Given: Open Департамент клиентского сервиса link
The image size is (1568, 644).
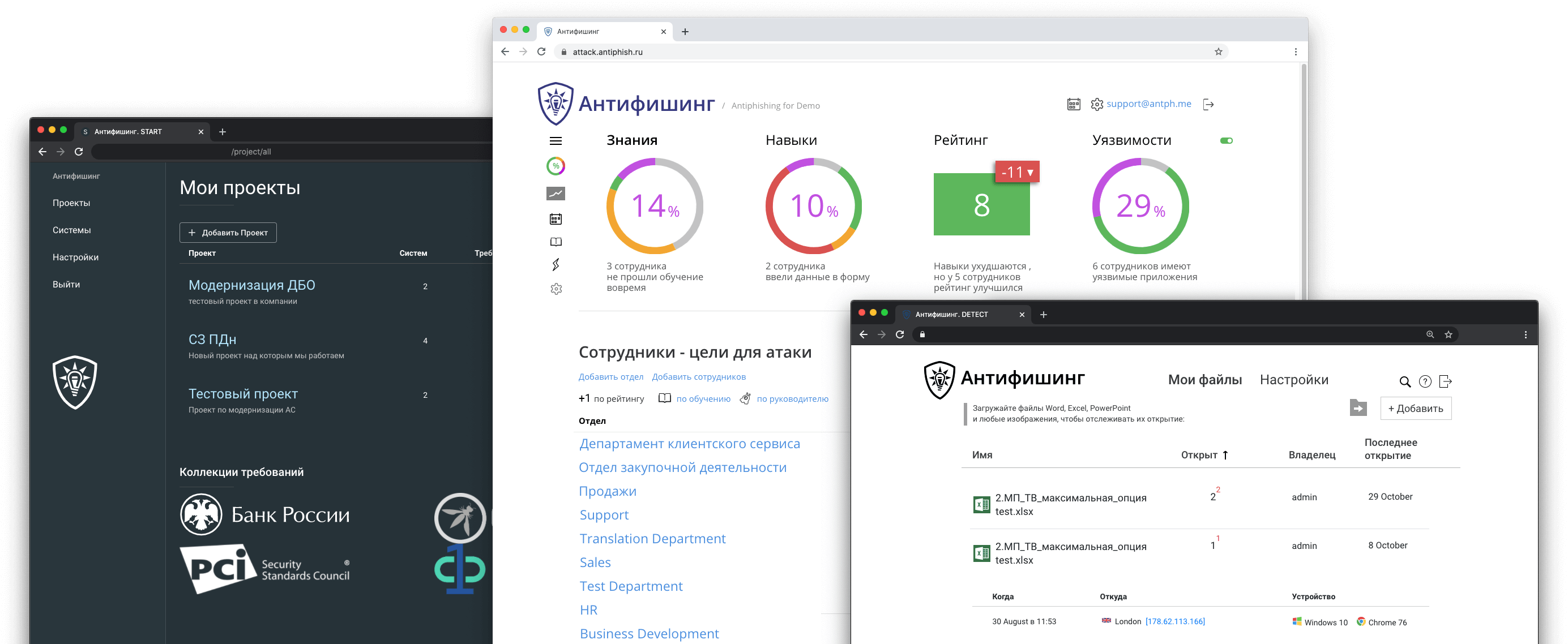Looking at the screenshot, I should click(689, 444).
